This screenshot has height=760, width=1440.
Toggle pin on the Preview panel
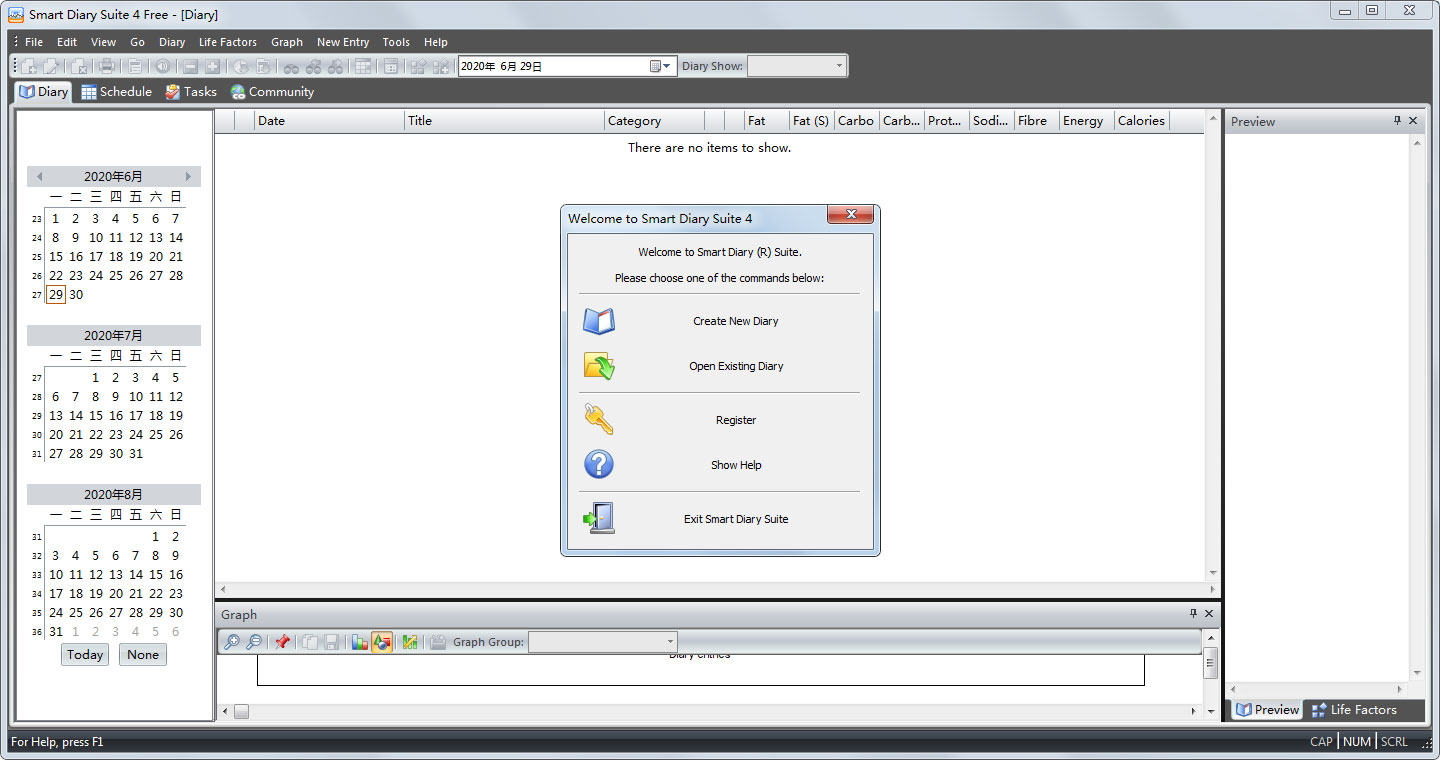[x=1397, y=121]
